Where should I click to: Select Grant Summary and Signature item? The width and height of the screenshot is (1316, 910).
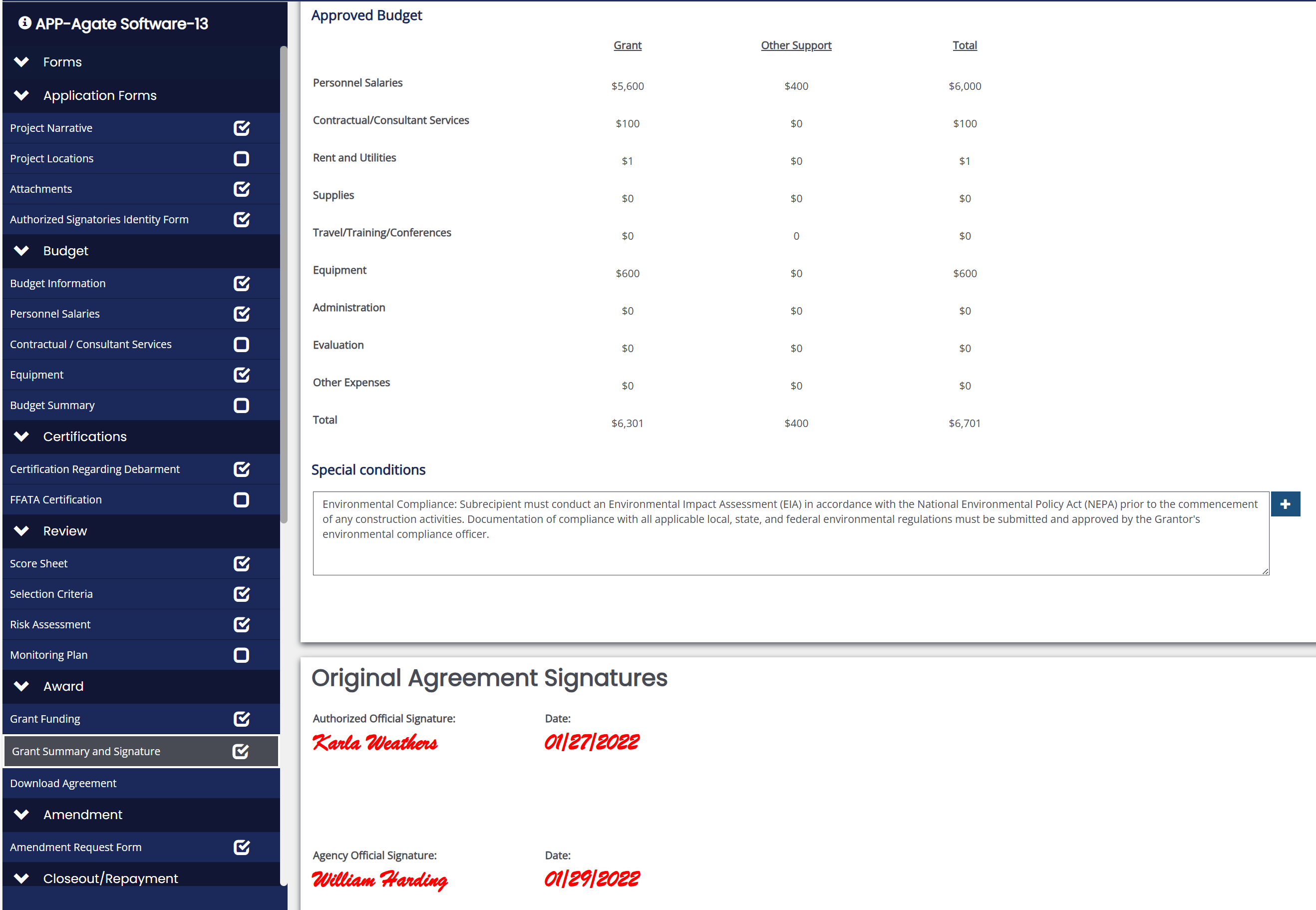tap(141, 752)
